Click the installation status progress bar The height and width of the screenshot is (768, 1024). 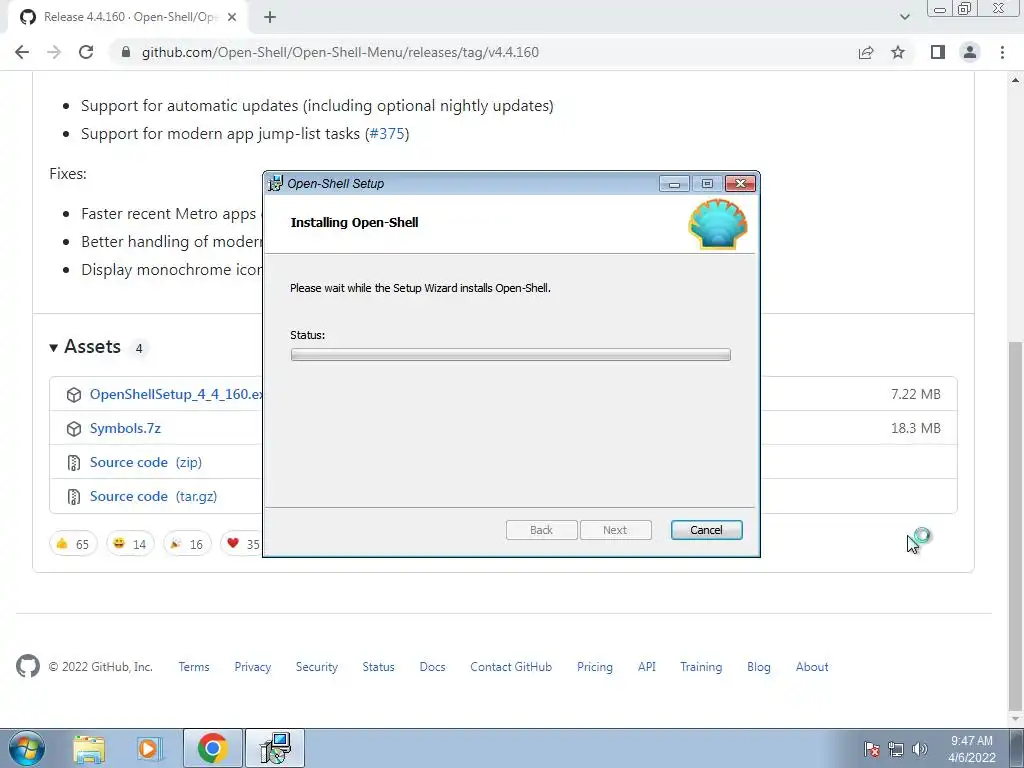[x=511, y=355]
